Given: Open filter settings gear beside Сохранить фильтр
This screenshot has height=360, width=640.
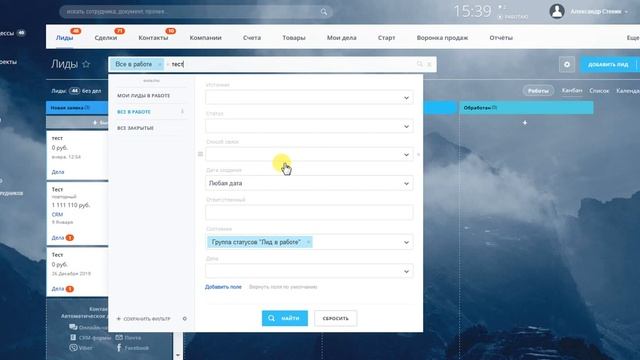Looking at the screenshot, I should [184, 318].
